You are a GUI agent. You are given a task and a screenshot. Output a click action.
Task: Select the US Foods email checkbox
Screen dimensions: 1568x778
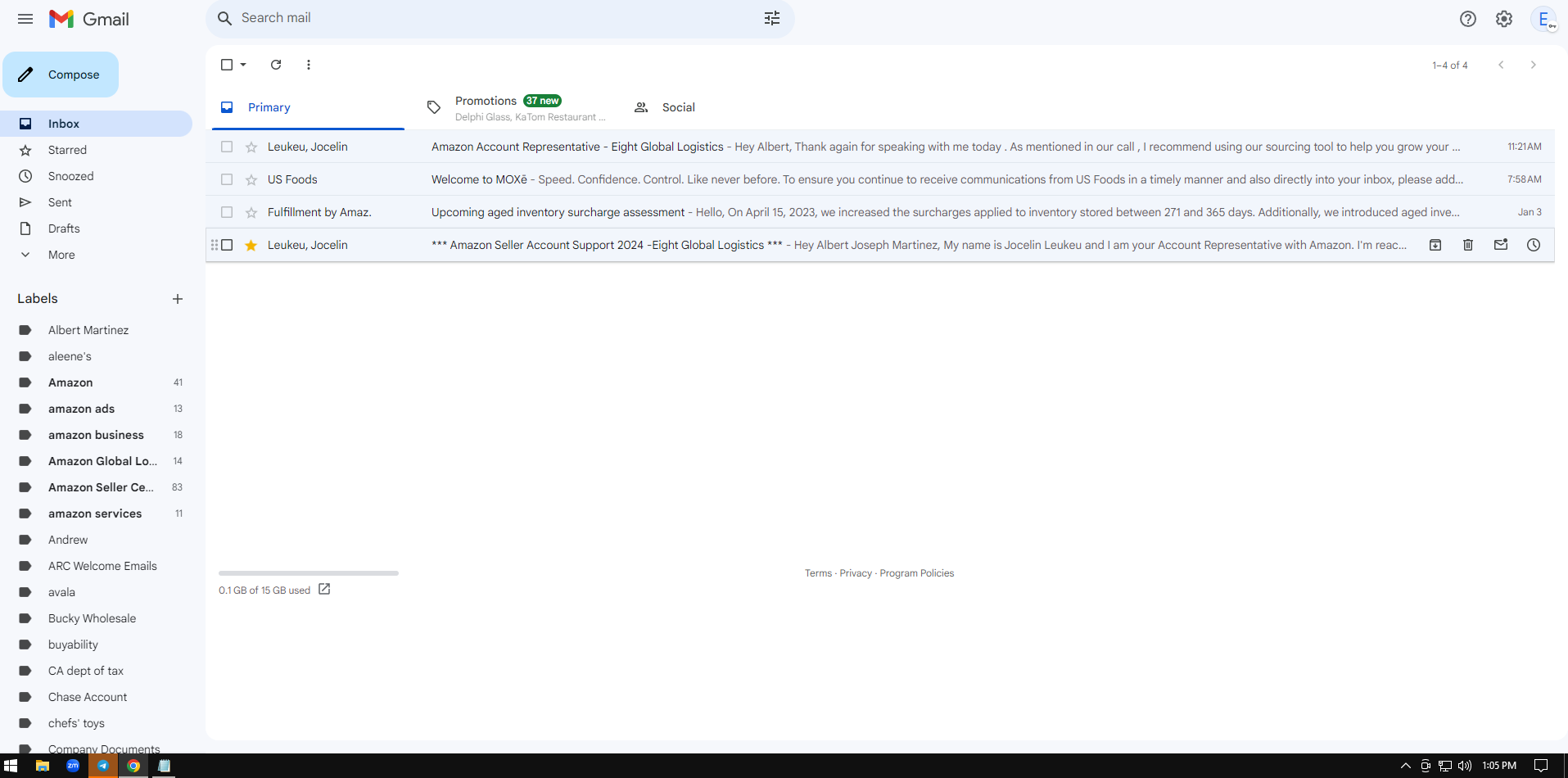(x=227, y=179)
